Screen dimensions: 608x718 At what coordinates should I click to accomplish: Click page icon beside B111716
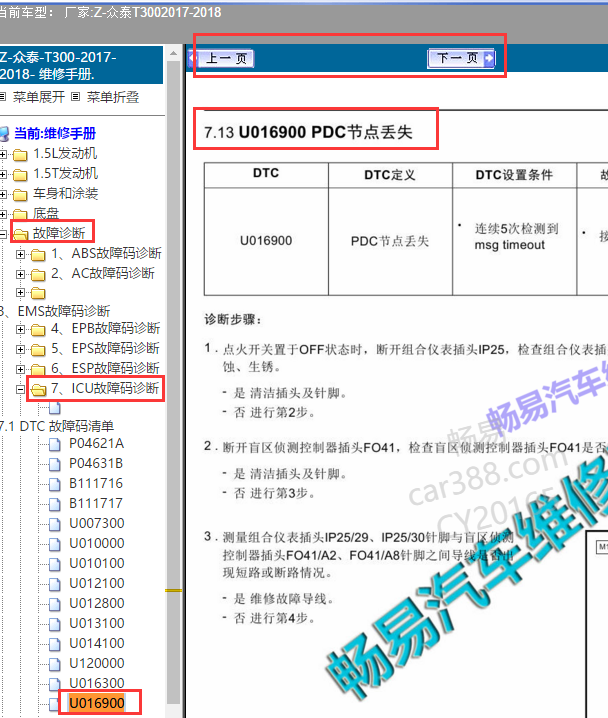pyautogui.click(x=54, y=484)
